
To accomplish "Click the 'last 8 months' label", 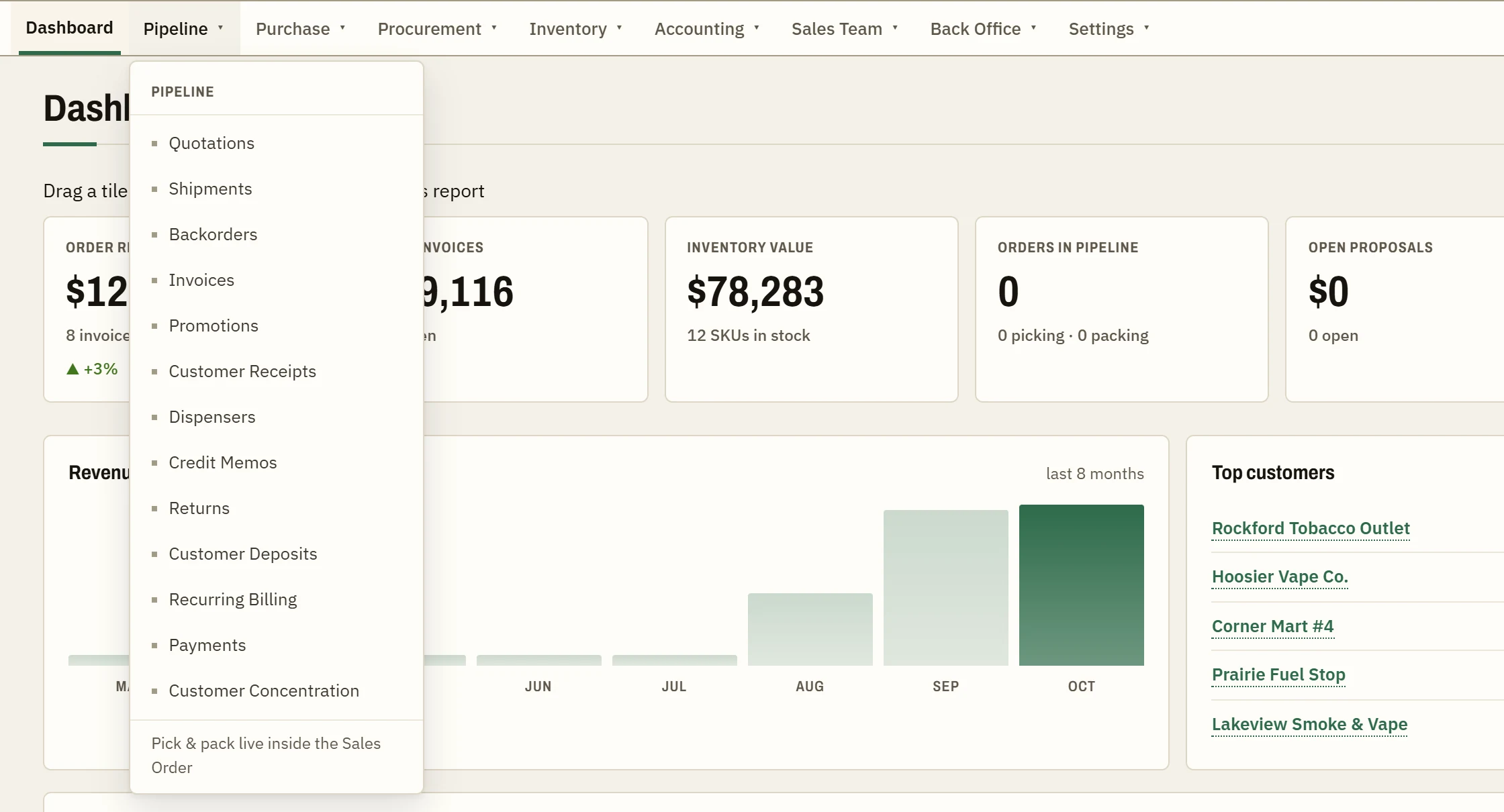I will (x=1094, y=474).
